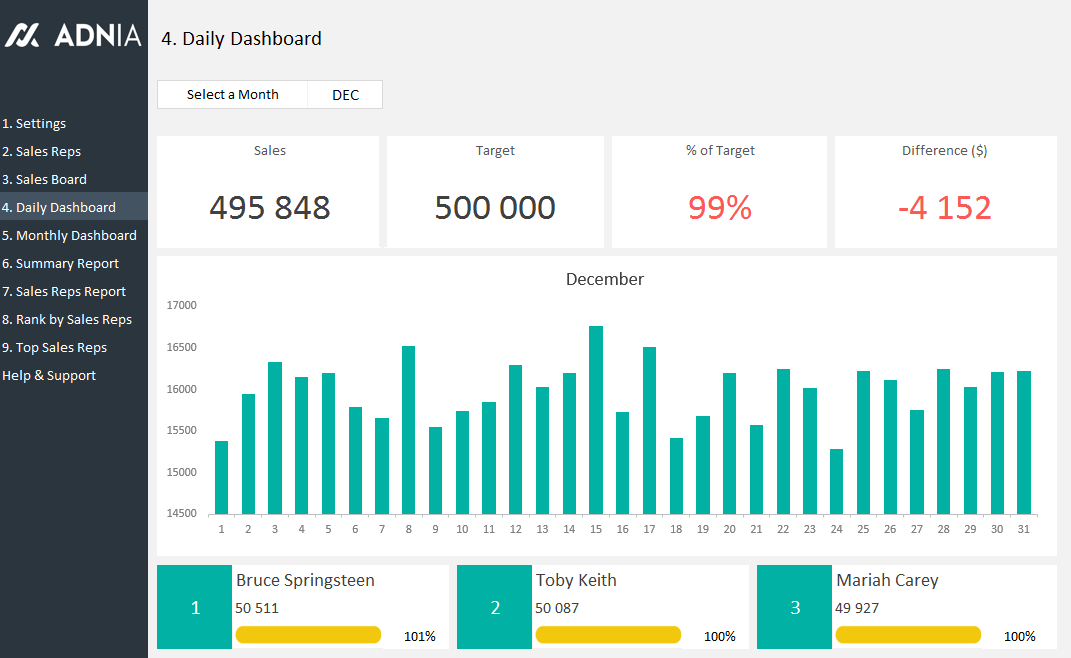Go to Rank by Sales Reps
Screen dimensions: 1071x658
[67, 320]
